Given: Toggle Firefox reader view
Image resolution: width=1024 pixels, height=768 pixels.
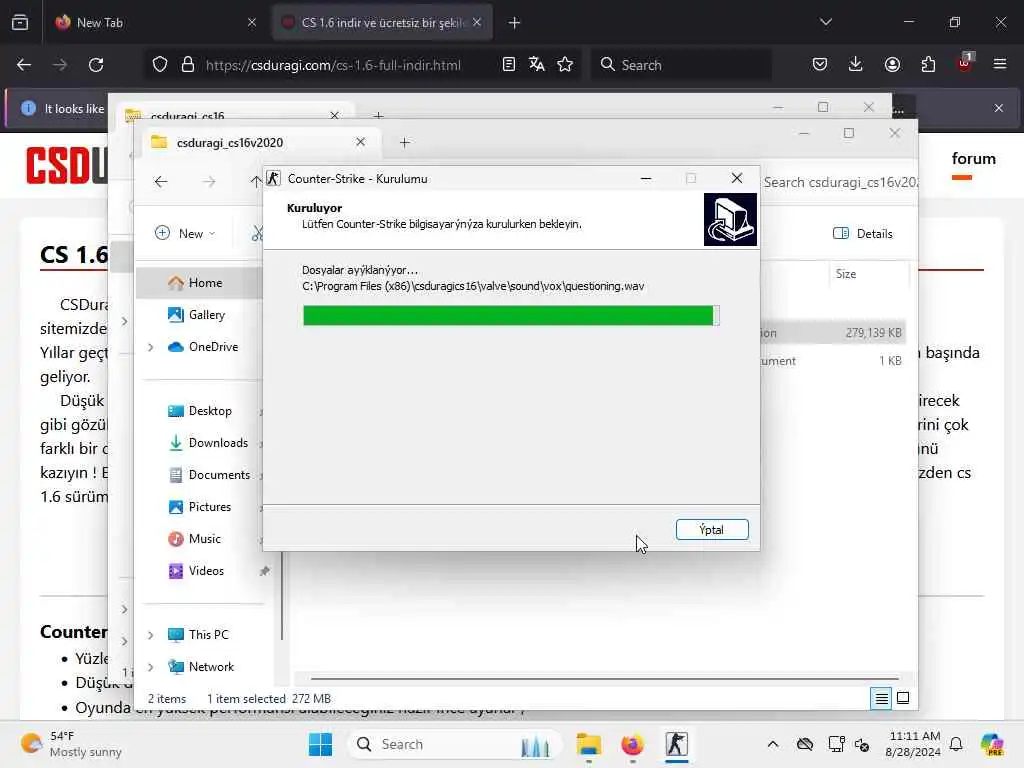Looking at the screenshot, I should 509,64.
